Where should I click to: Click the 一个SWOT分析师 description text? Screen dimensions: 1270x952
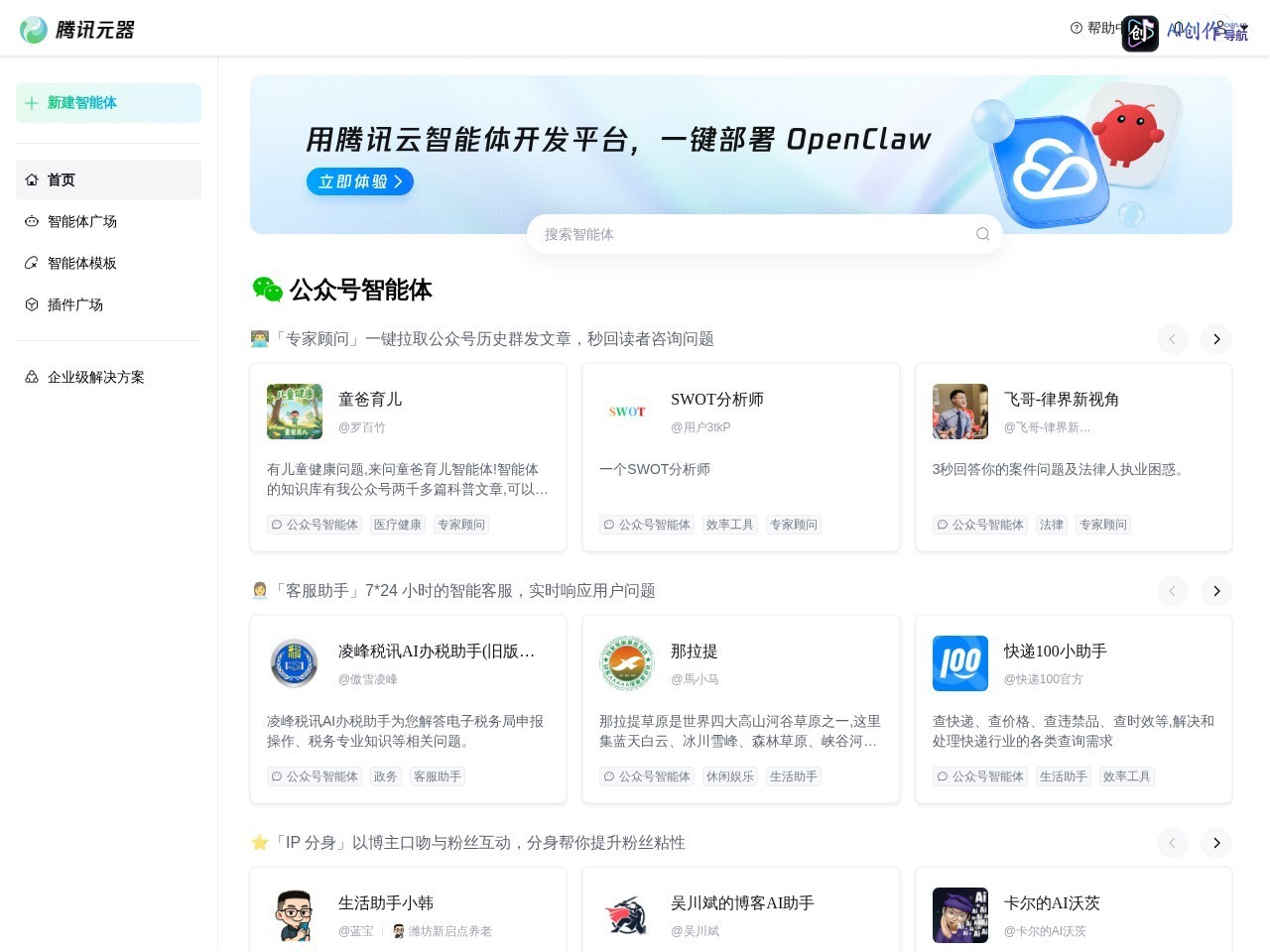click(655, 469)
